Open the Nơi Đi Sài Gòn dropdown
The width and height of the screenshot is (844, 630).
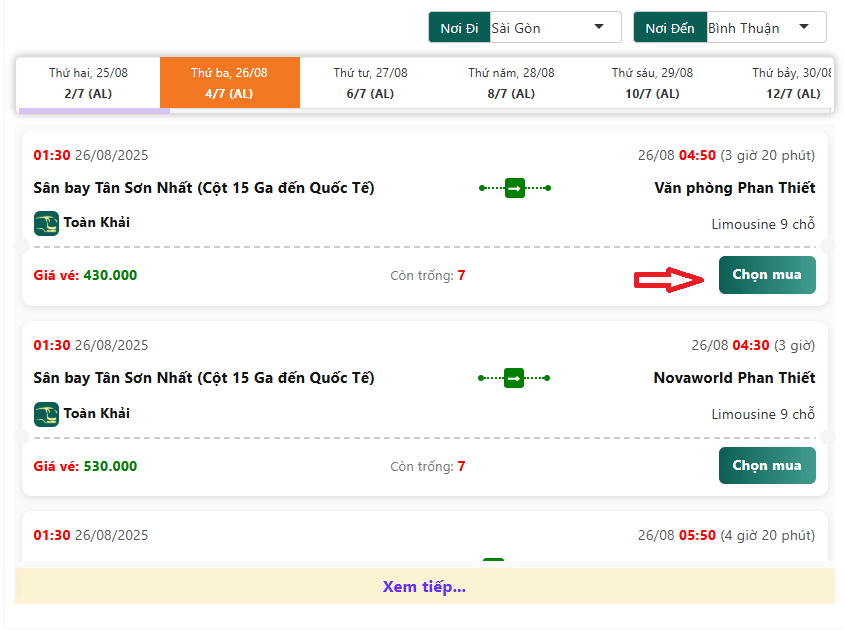coord(555,27)
